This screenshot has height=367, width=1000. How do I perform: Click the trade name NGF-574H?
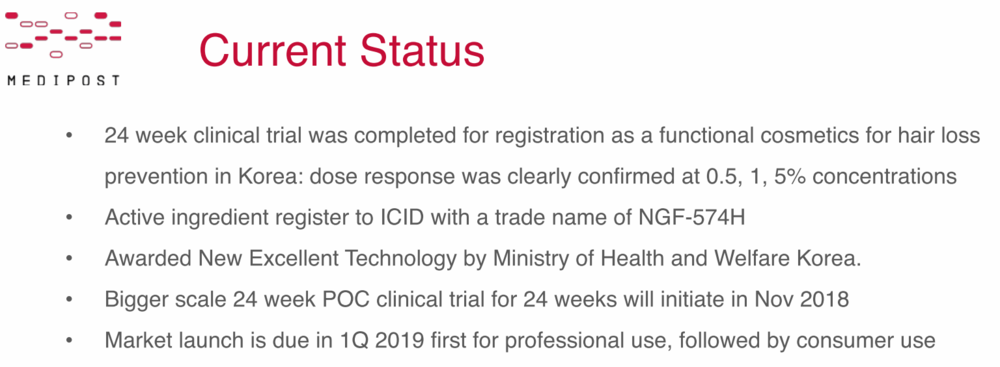point(691,217)
